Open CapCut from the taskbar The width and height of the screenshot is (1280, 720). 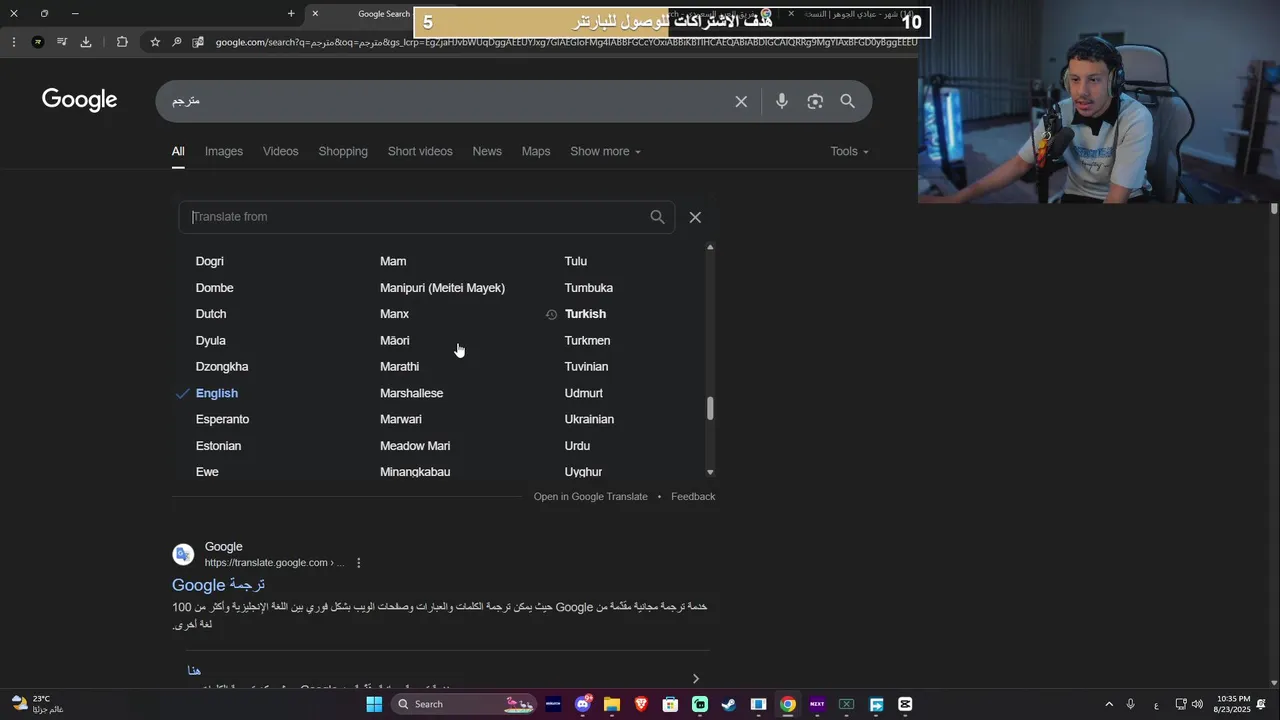(x=905, y=704)
